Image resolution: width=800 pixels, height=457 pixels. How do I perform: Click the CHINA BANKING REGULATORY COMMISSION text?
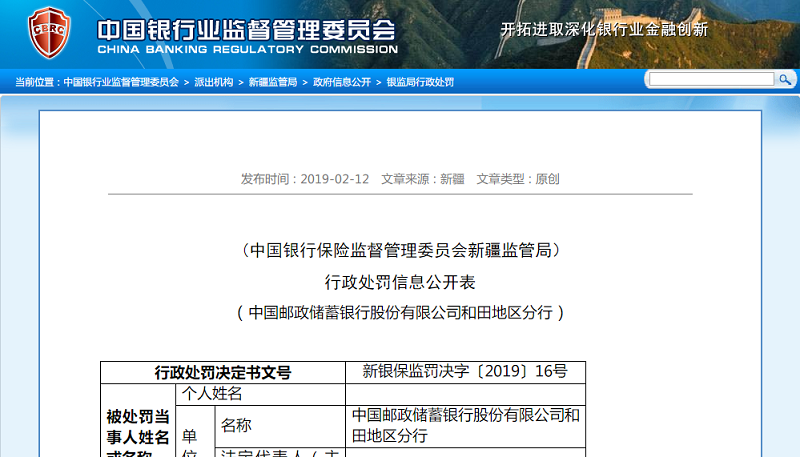tap(246, 49)
